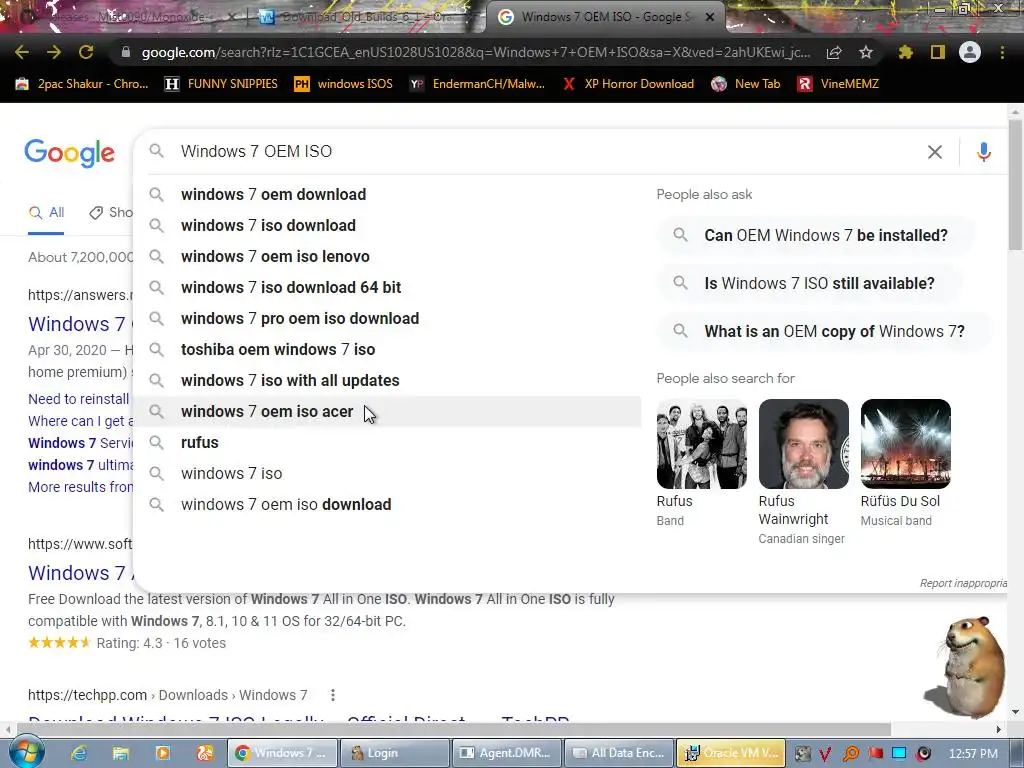
Task: Open the Rufus Band thumbnail
Action: point(701,444)
